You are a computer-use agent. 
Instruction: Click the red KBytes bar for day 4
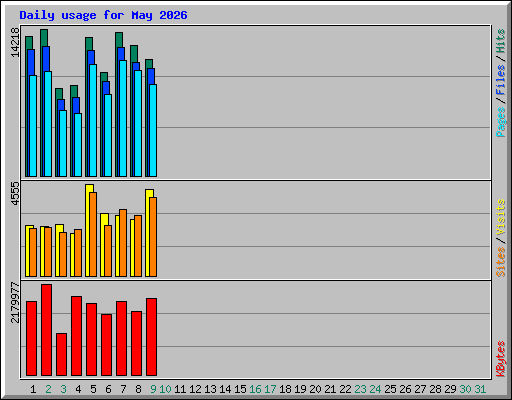pyautogui.click(x=76, y=336)
